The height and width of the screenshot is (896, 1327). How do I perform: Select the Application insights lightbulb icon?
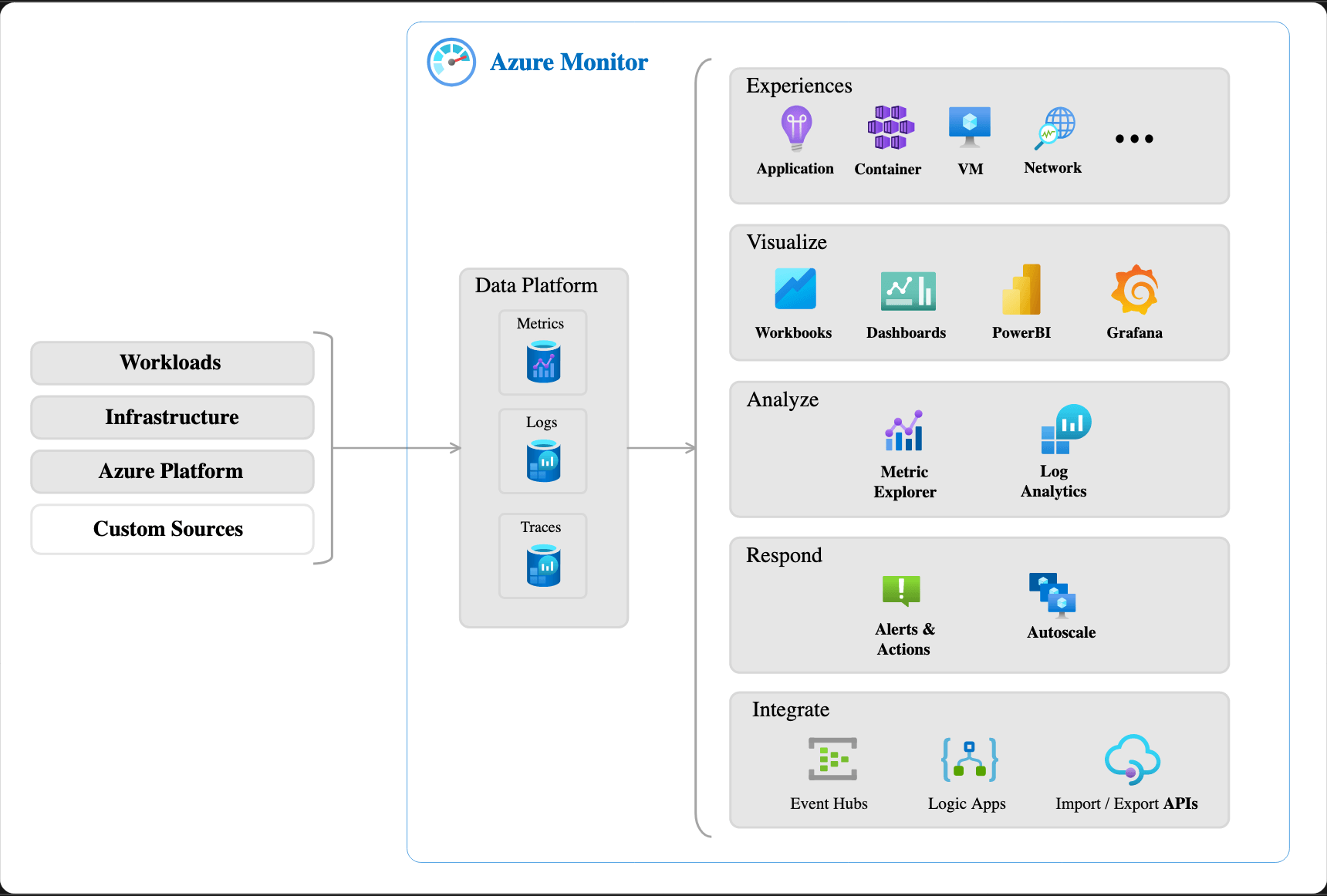[796, 128]
